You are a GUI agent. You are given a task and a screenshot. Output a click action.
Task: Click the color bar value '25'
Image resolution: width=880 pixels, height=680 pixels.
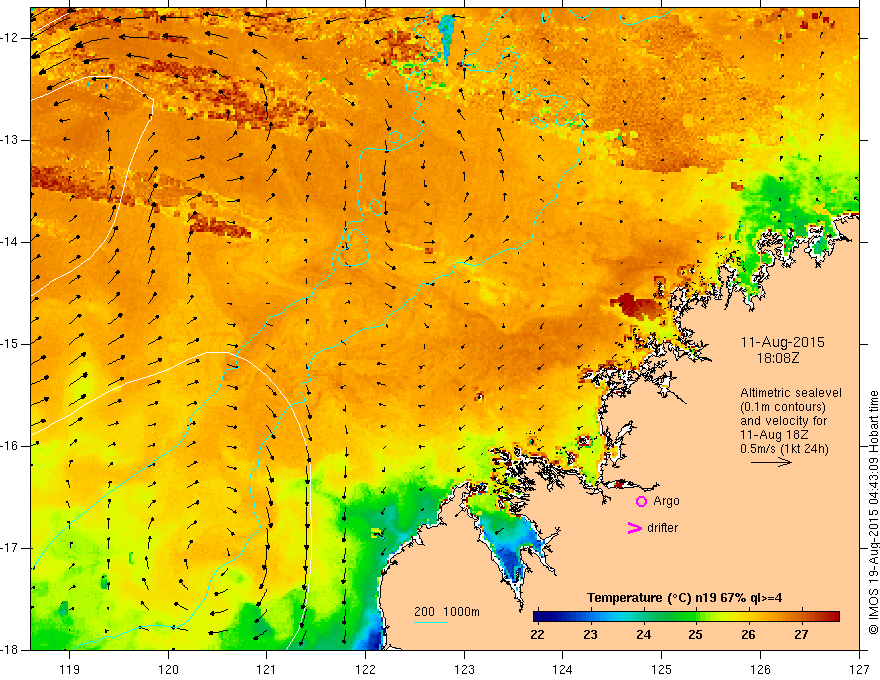point(695,635)
